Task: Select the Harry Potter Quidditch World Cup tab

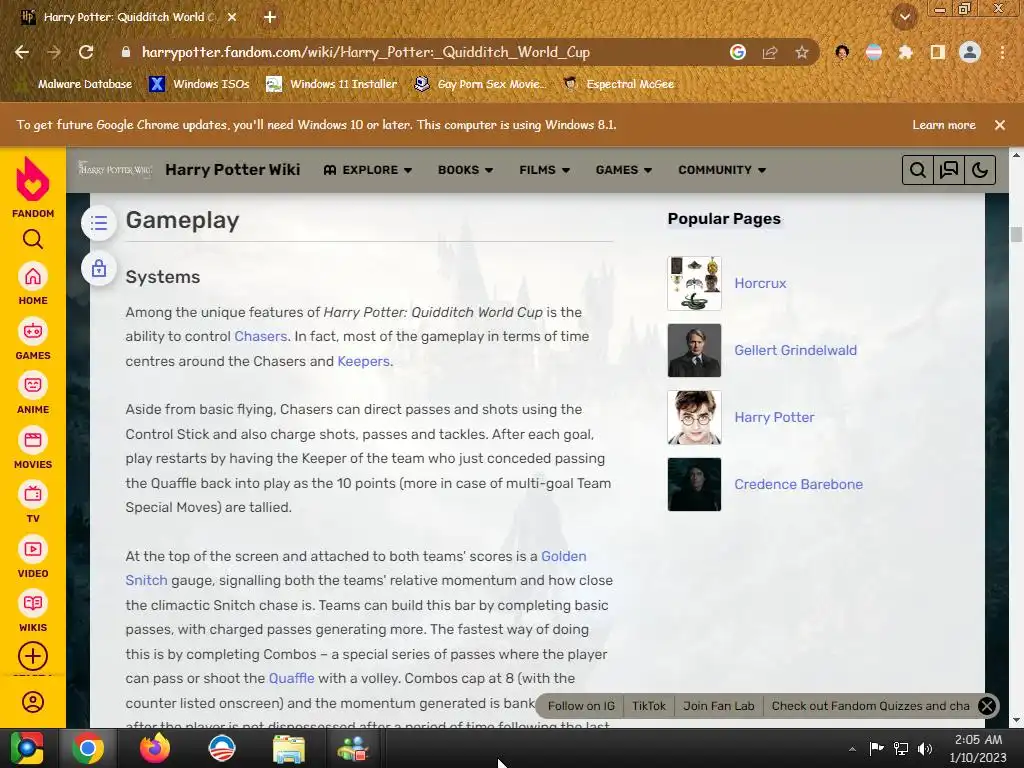Action: pos(129,18)
